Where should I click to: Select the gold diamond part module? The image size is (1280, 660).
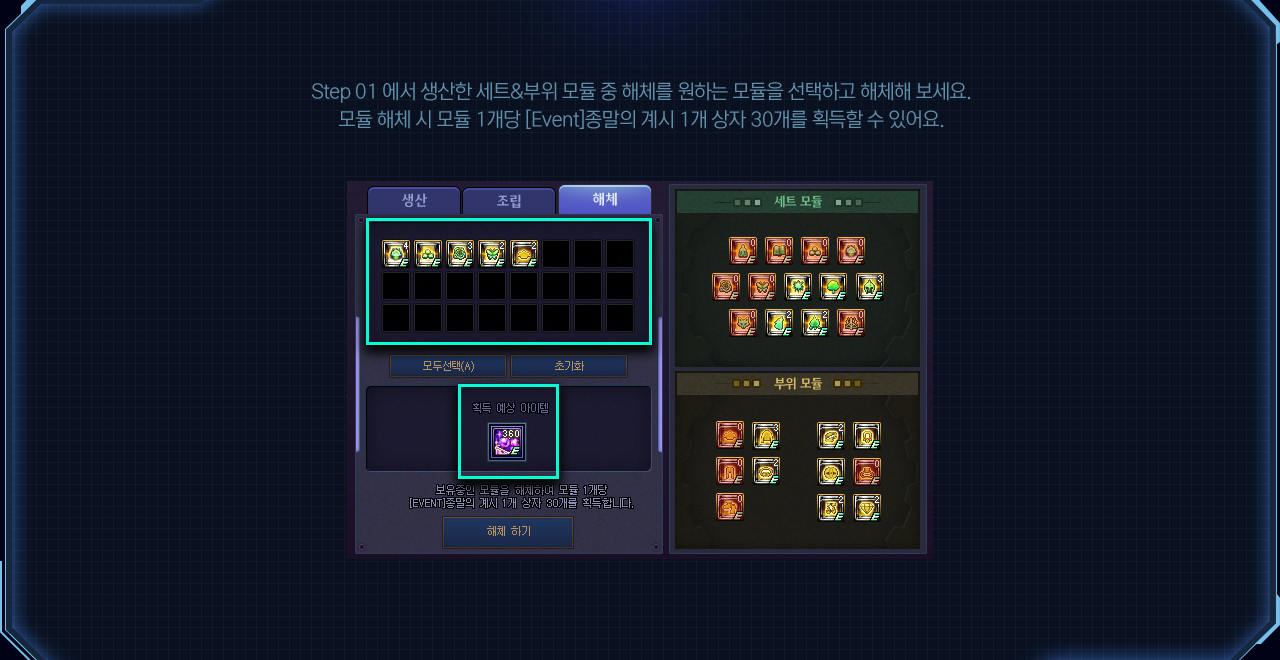click(867, 506)
